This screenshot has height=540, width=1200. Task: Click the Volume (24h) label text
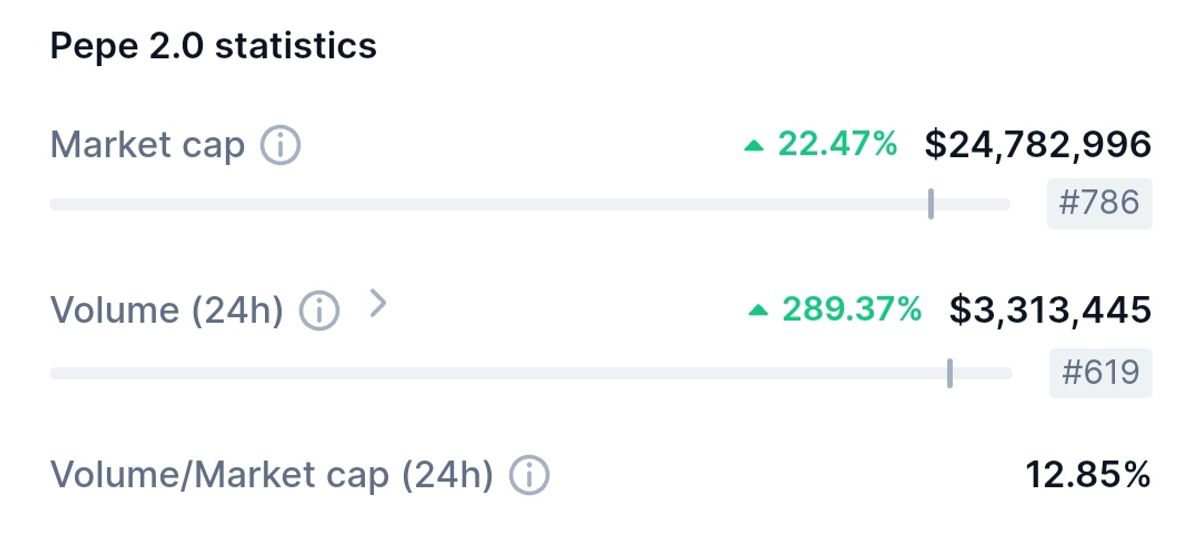[x=167, y=311]
